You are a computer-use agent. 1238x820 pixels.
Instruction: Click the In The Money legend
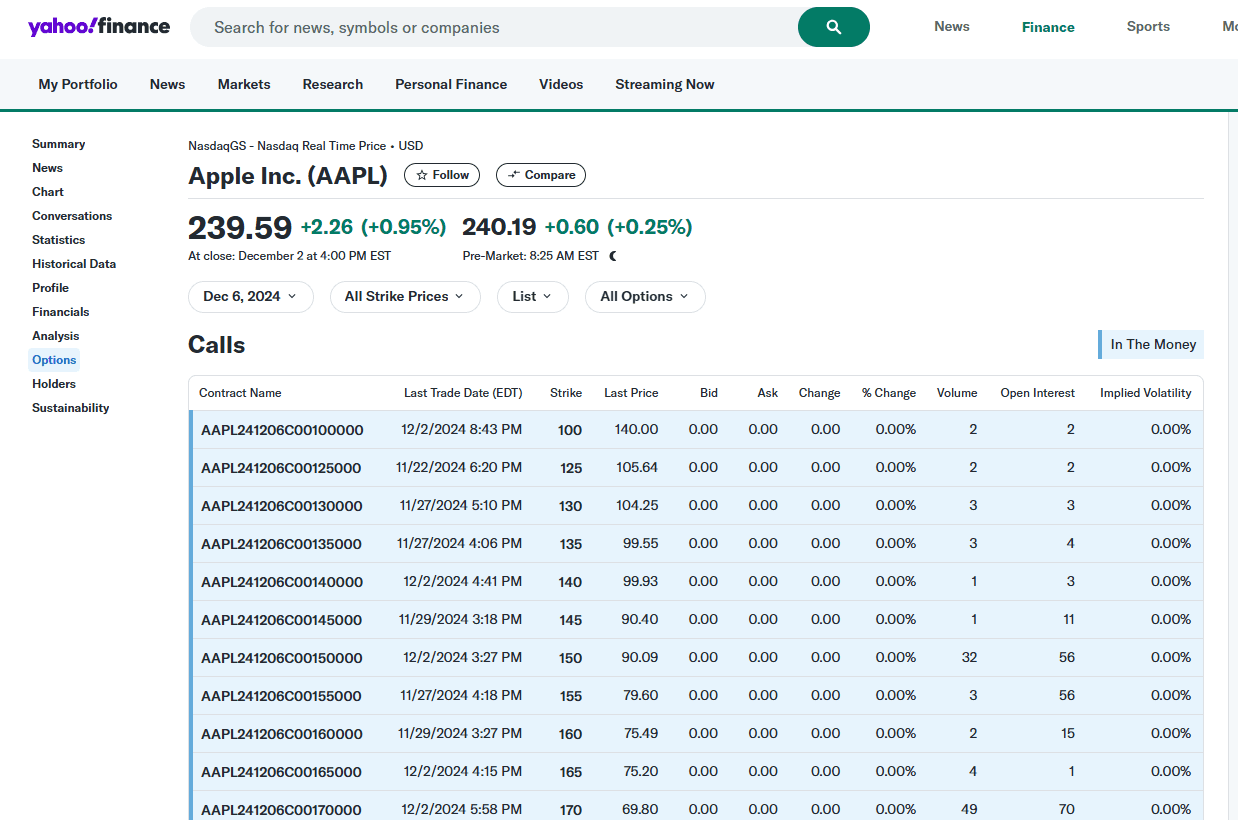pos(1151,344)
